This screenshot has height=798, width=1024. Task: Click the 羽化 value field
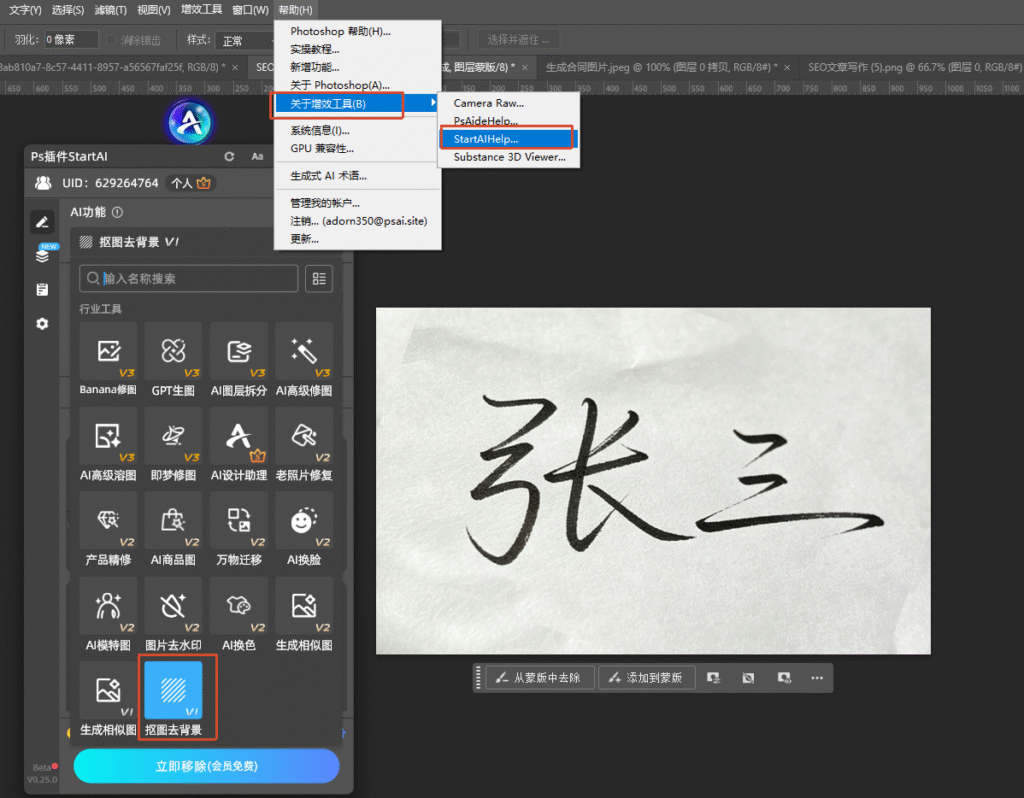click(x=71, y=40)
